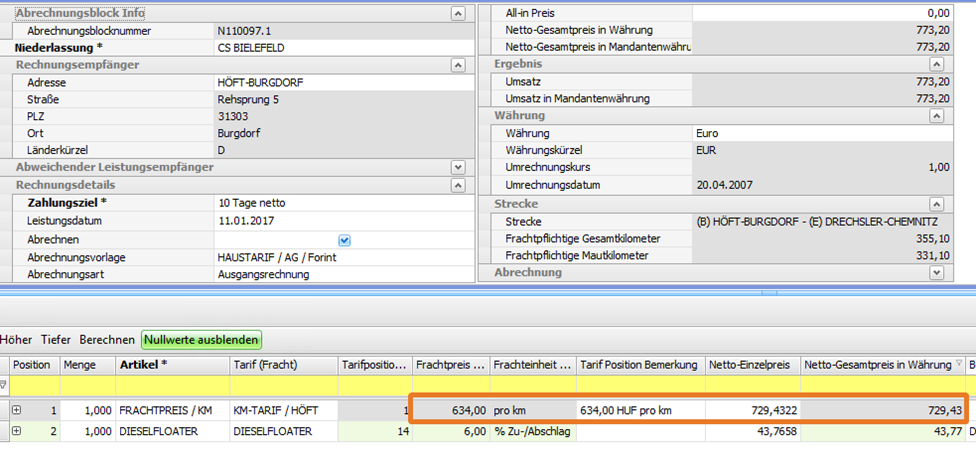This screenshot has height=460, width=976.
Task: Collapse the Ergebnis section arrow
Action: [x=936, y=64]
